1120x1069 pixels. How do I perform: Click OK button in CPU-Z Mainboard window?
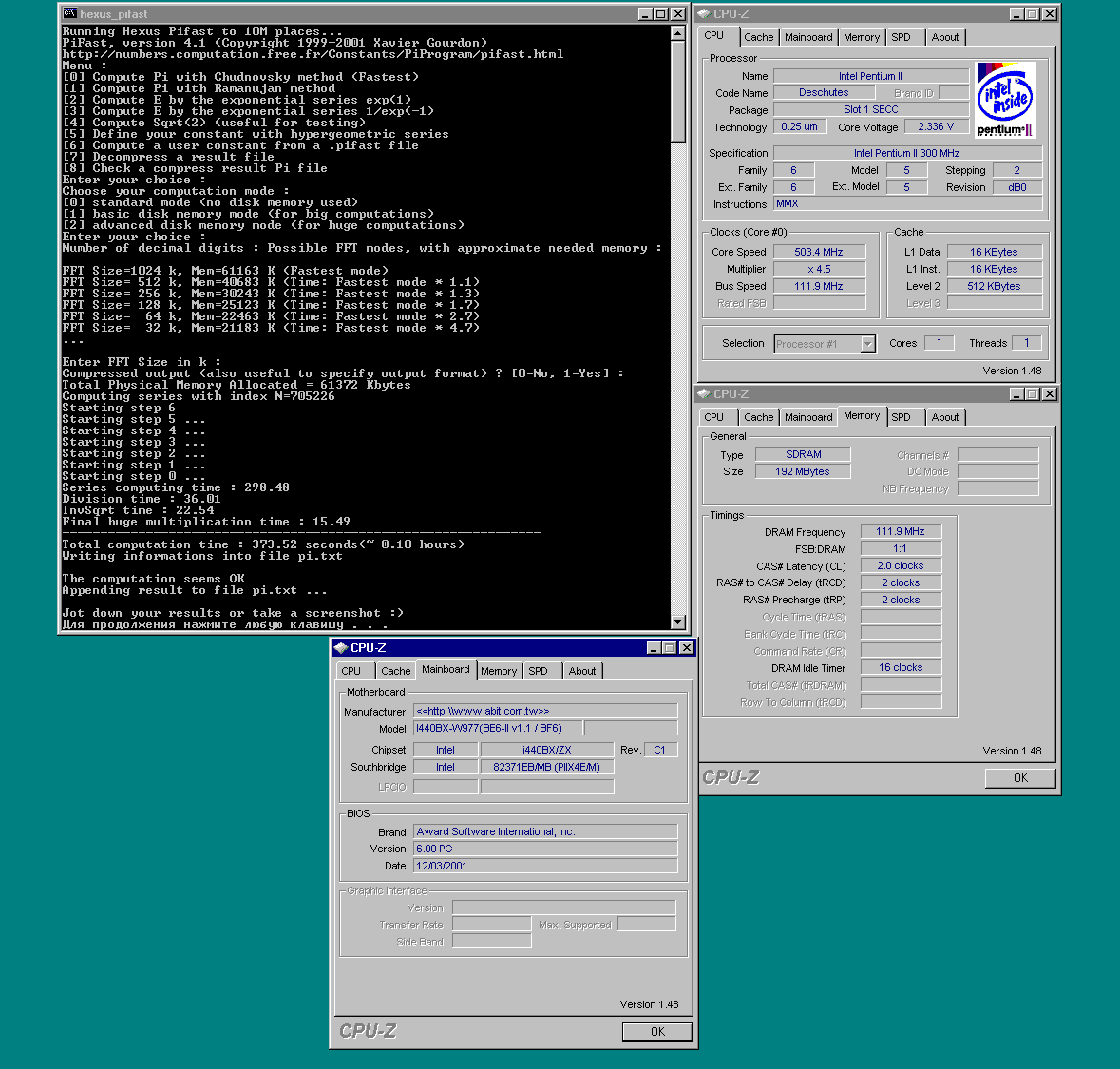pyautogui.click(x=657, y=1032)
